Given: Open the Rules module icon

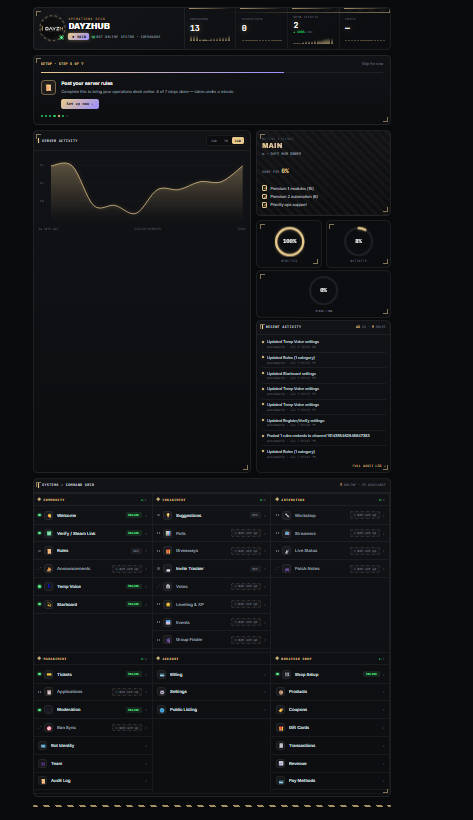Looking at the screenshot, I should pyautogui.click(x=49, y=551).
